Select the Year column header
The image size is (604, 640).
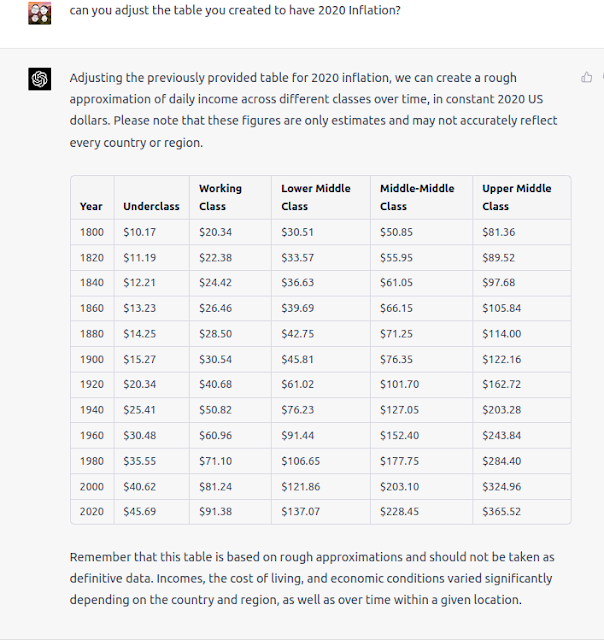click(91, 206)
